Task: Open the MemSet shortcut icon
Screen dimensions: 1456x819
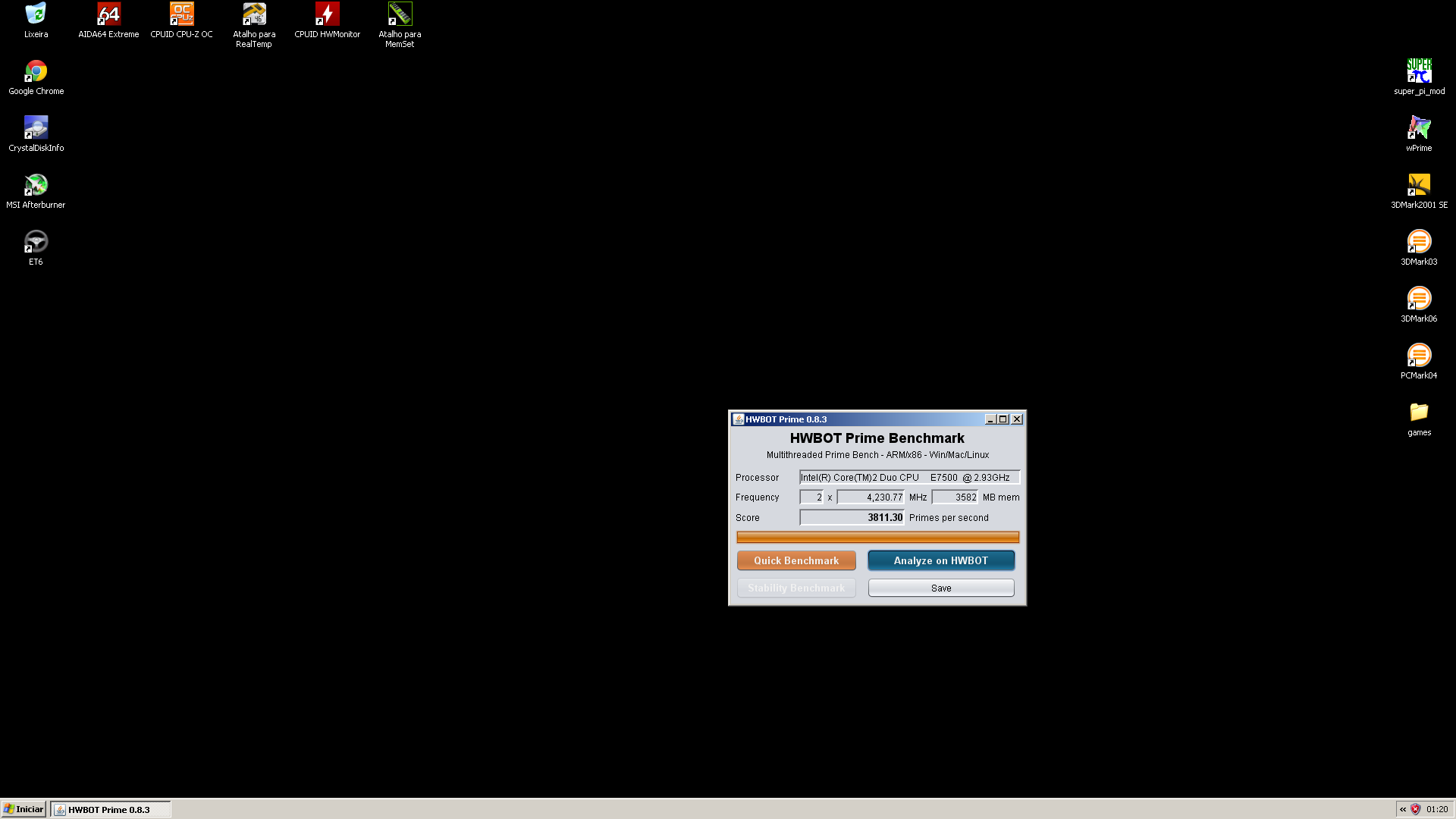Action: pyautogui.click(x=400, y=14)
